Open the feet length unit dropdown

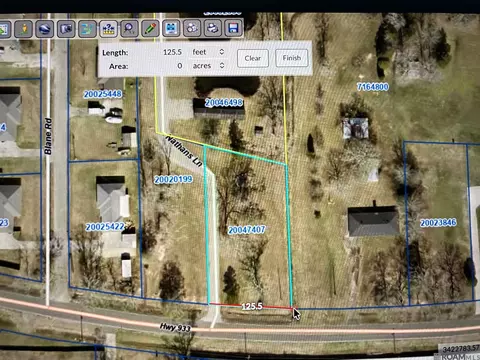(208, 52)
